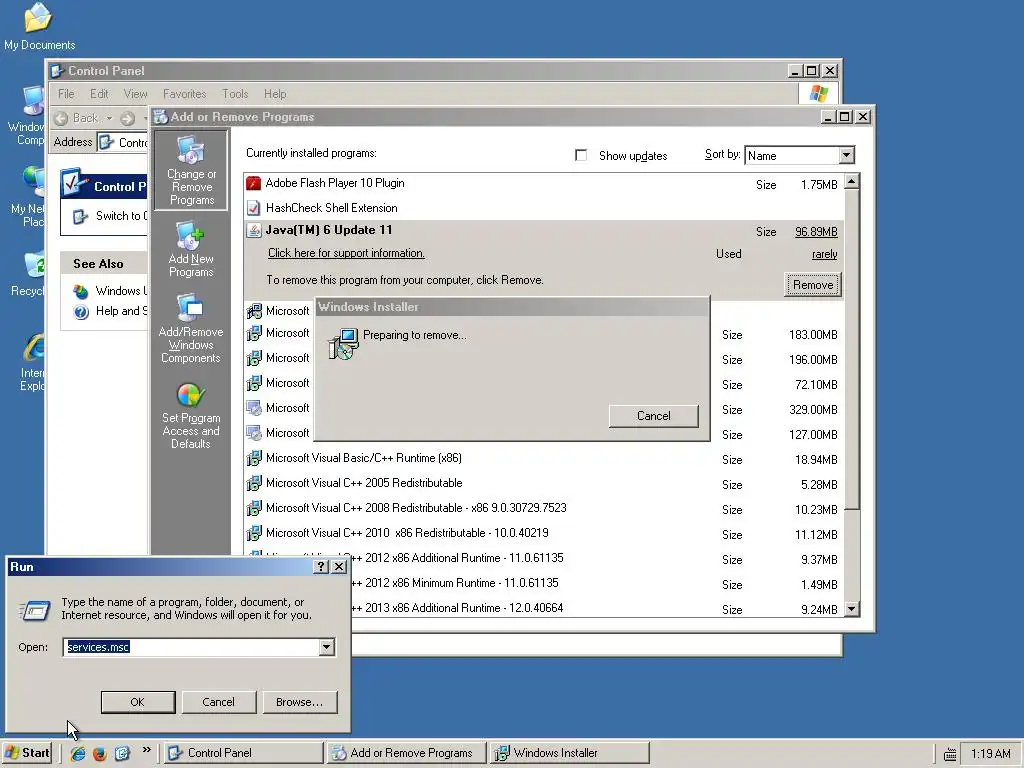The height and width of the screenshot is (768, 1024).
Task: Click Remove button for Java 6 Update 11
Action: tap(812, 285)
